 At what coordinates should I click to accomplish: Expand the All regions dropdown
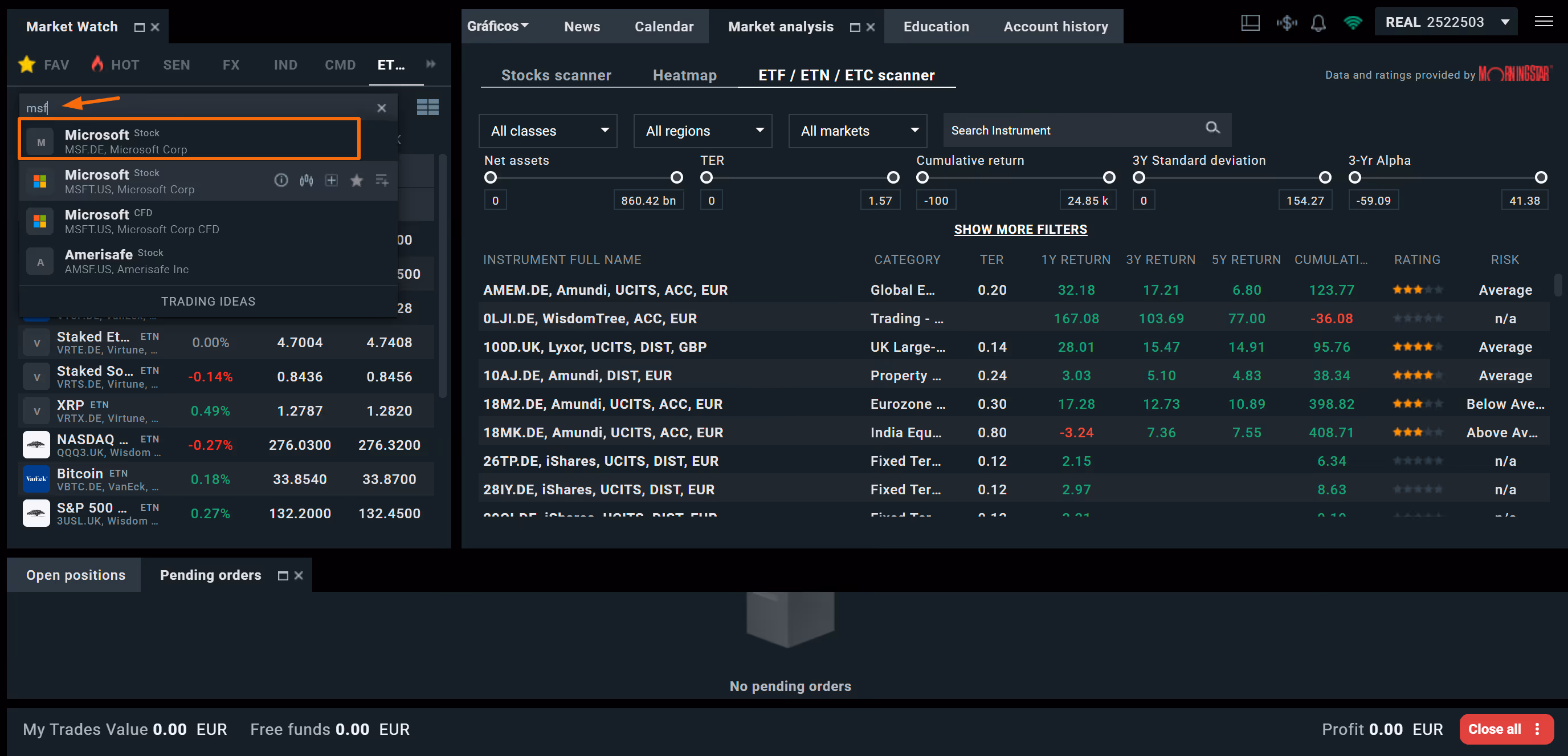[x=703, y=131]
